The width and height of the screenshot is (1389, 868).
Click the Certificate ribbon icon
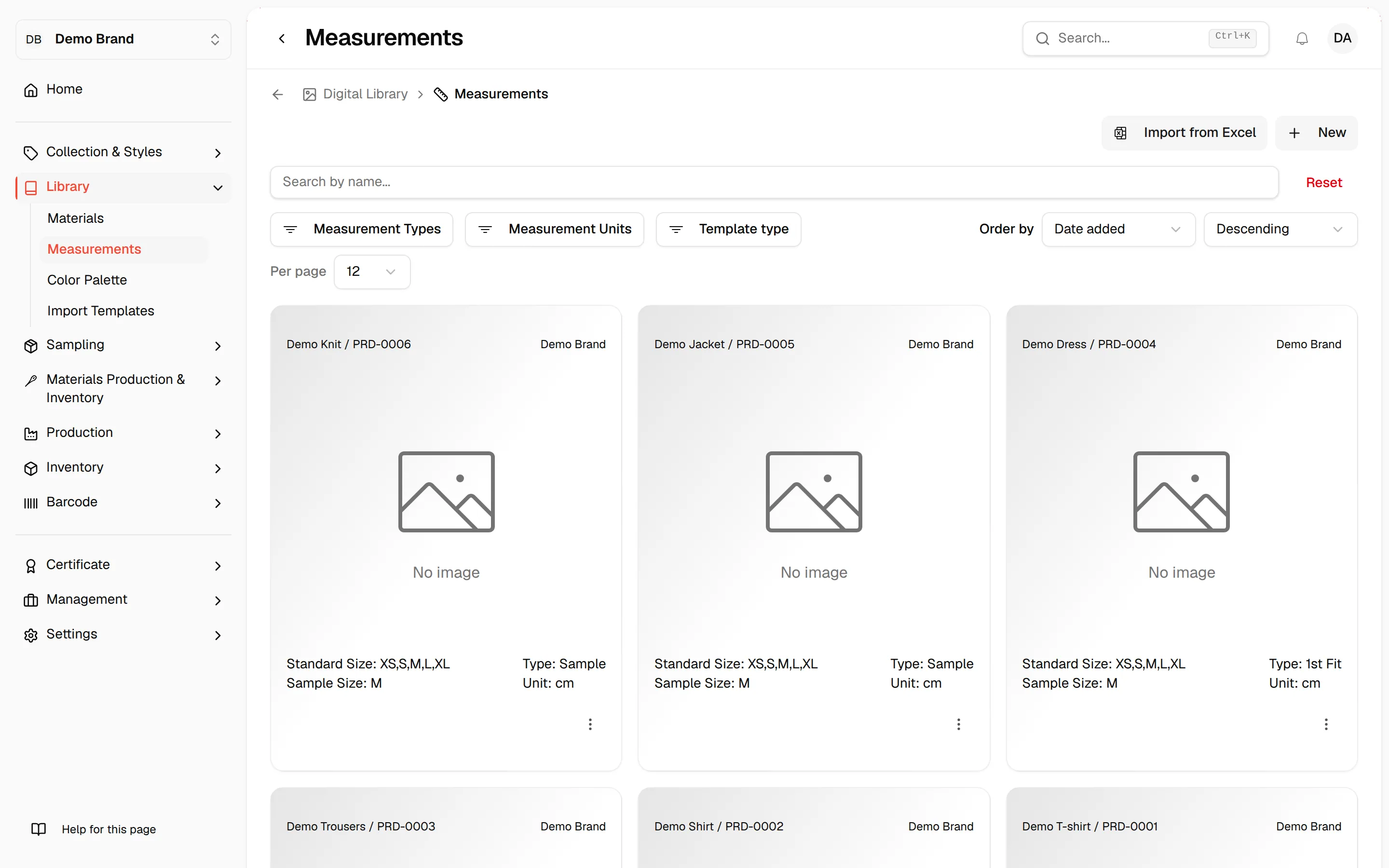click(31, 566)
